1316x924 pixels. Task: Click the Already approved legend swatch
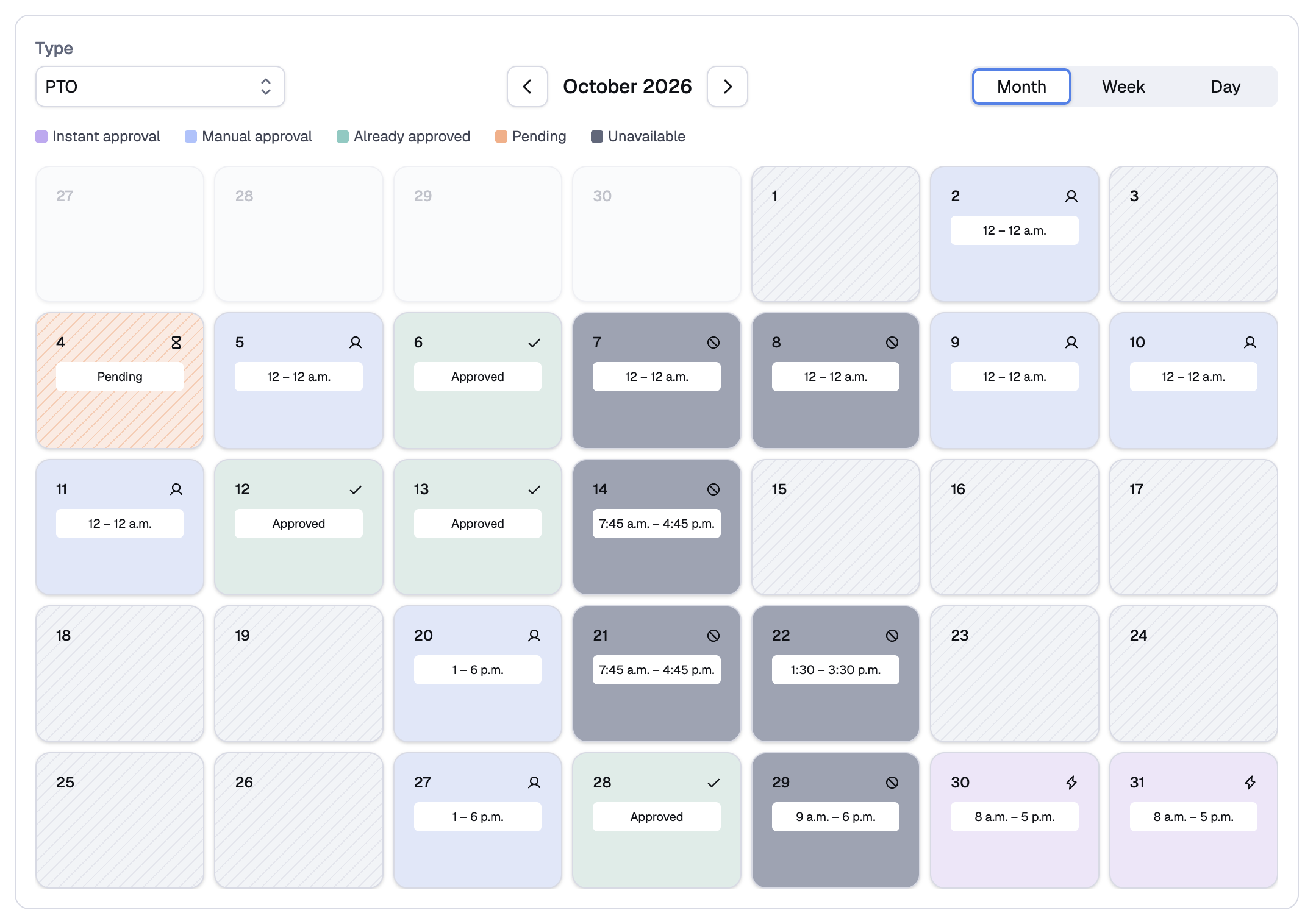(x=343, y=137)
